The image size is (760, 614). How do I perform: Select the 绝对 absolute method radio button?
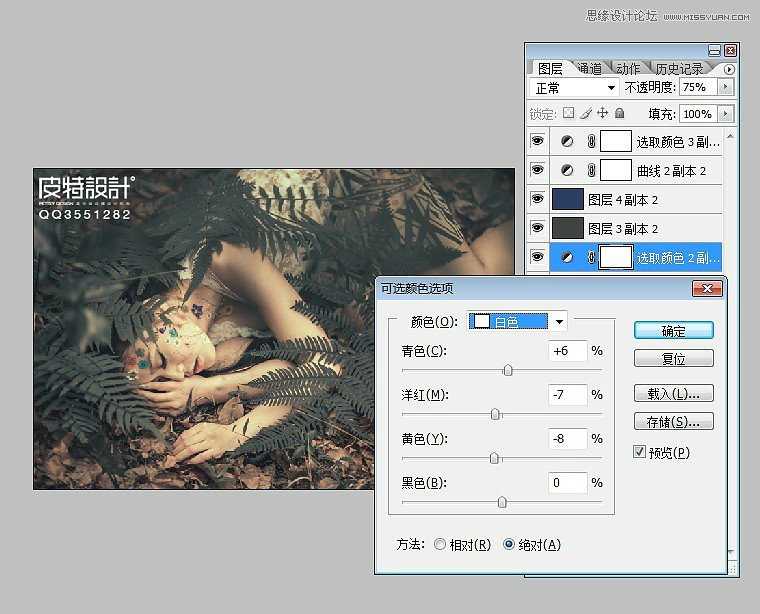click(508, 544)
